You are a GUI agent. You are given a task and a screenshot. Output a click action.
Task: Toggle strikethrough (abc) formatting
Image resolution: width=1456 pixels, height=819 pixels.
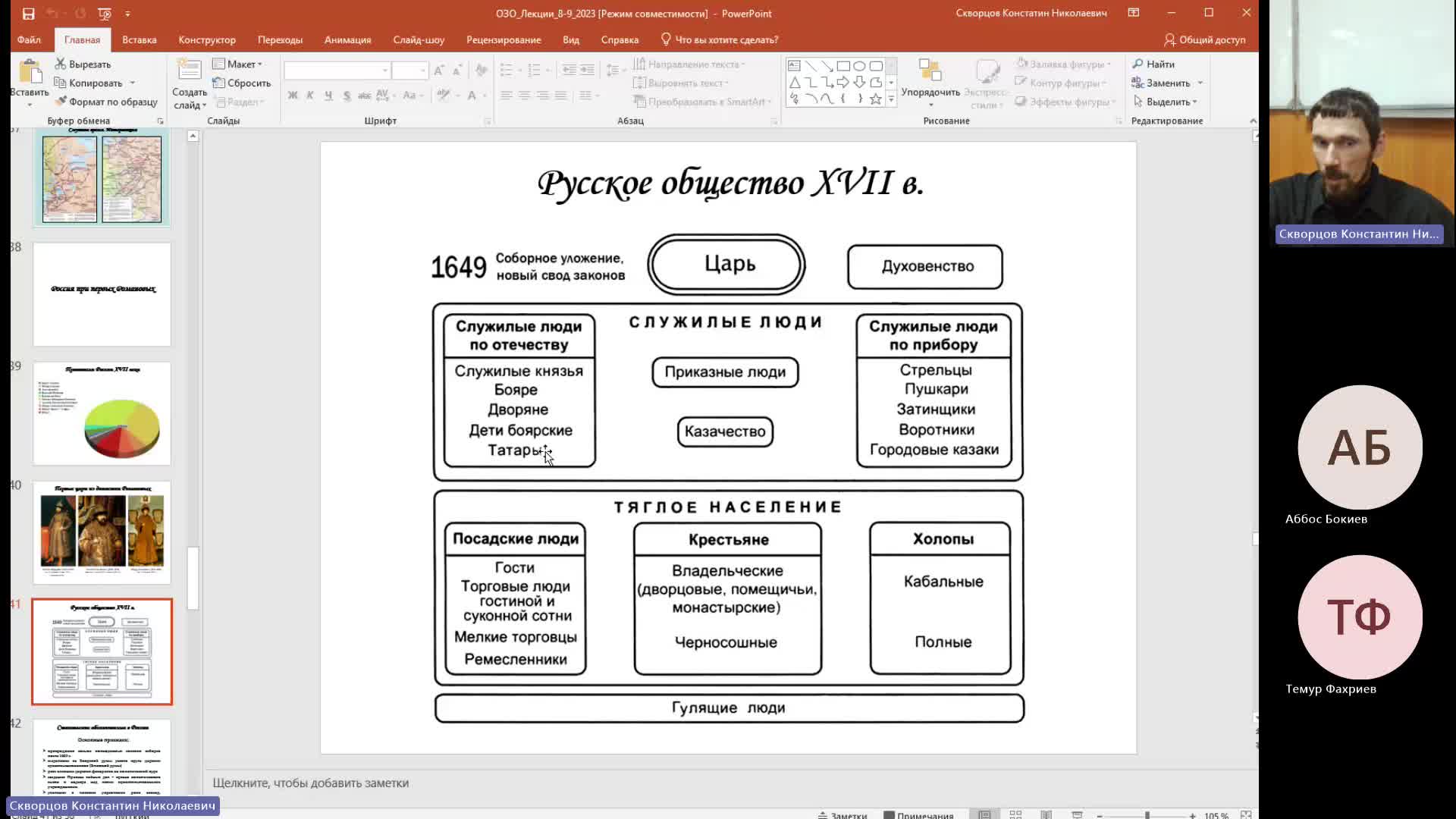click(364, 96)
